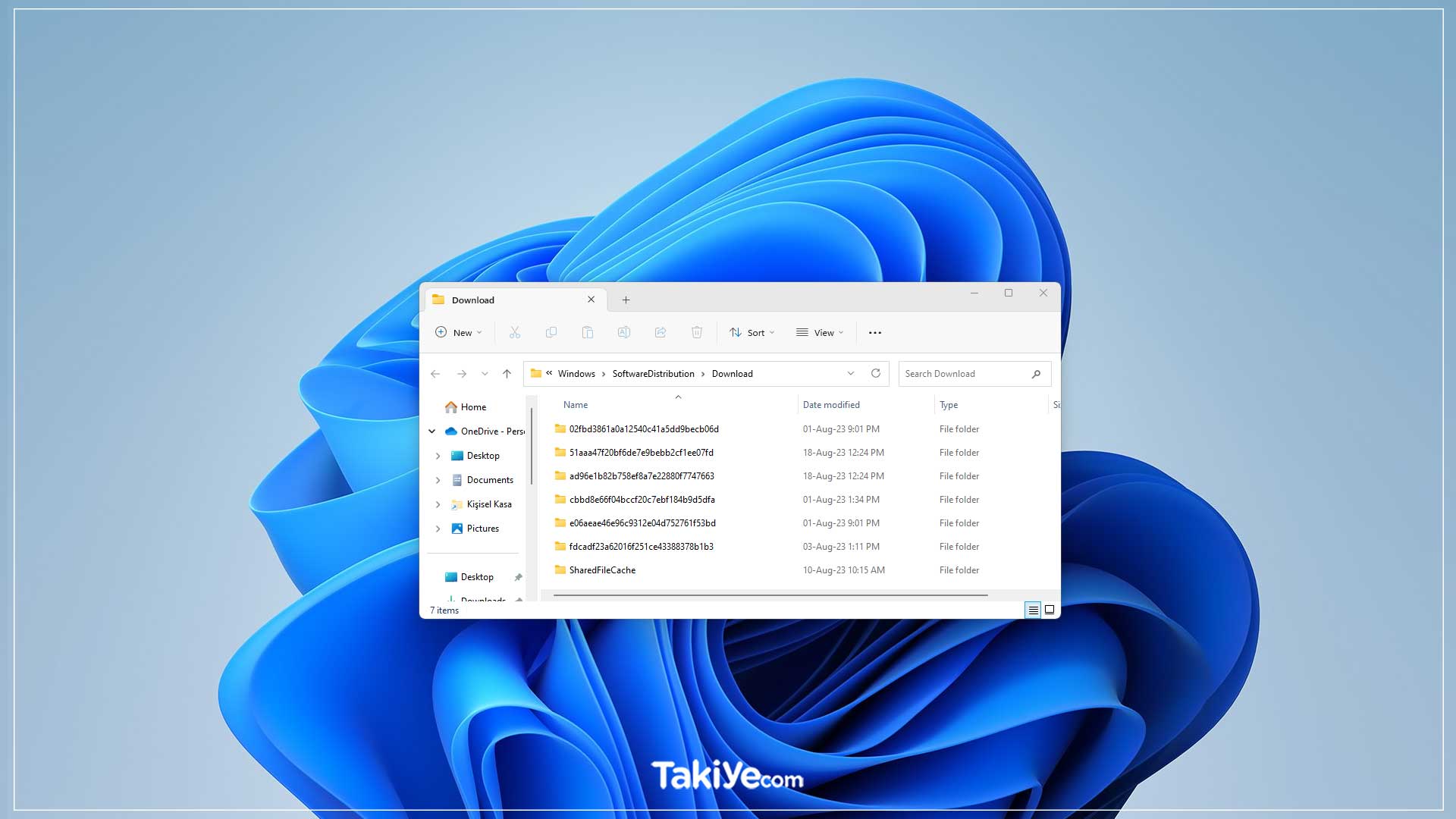The height and width of the screenshot is (819, 1456).
Task: Click the 7 items status text
Action: point(444,610)
